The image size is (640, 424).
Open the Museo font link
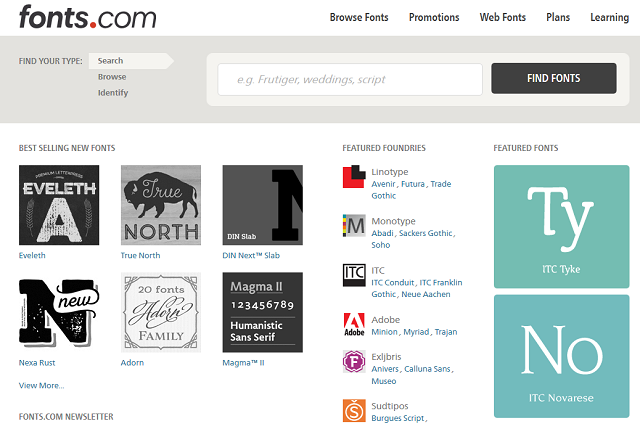[x=384, y=381]
